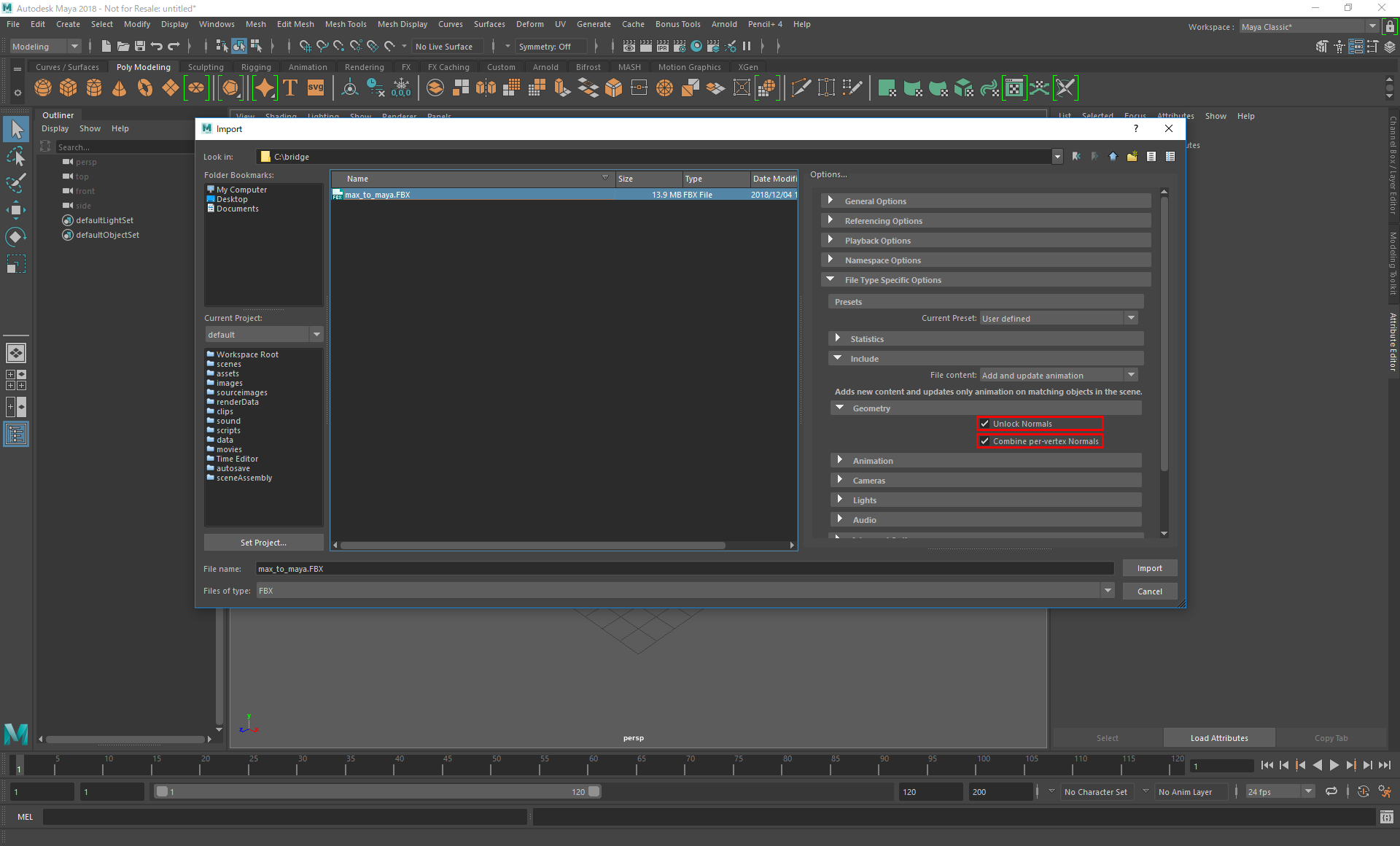
Task: Open the Mesh Tools menu
Action: pyautogui.click(x=345, y=24)
